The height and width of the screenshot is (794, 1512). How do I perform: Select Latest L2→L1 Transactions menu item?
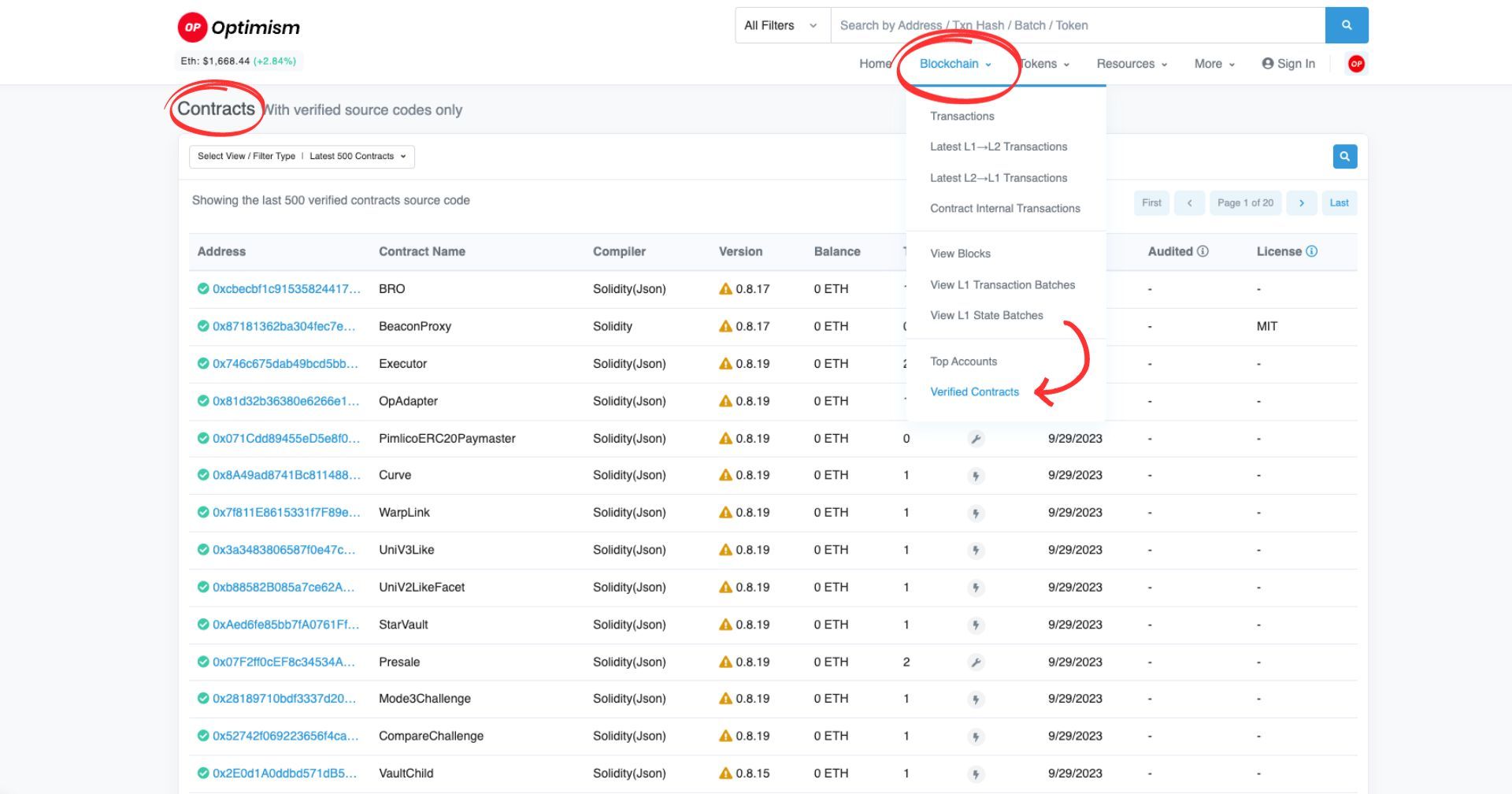[999, 178]
